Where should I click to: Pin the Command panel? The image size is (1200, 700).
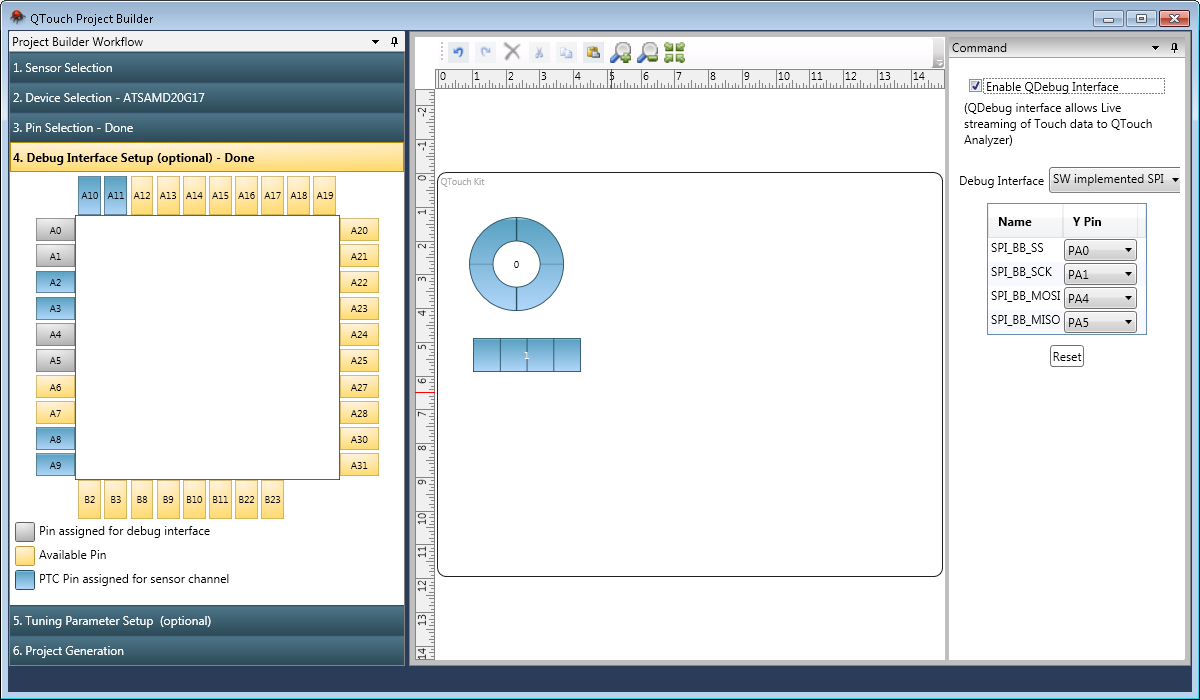click(x=1175, y=48)
